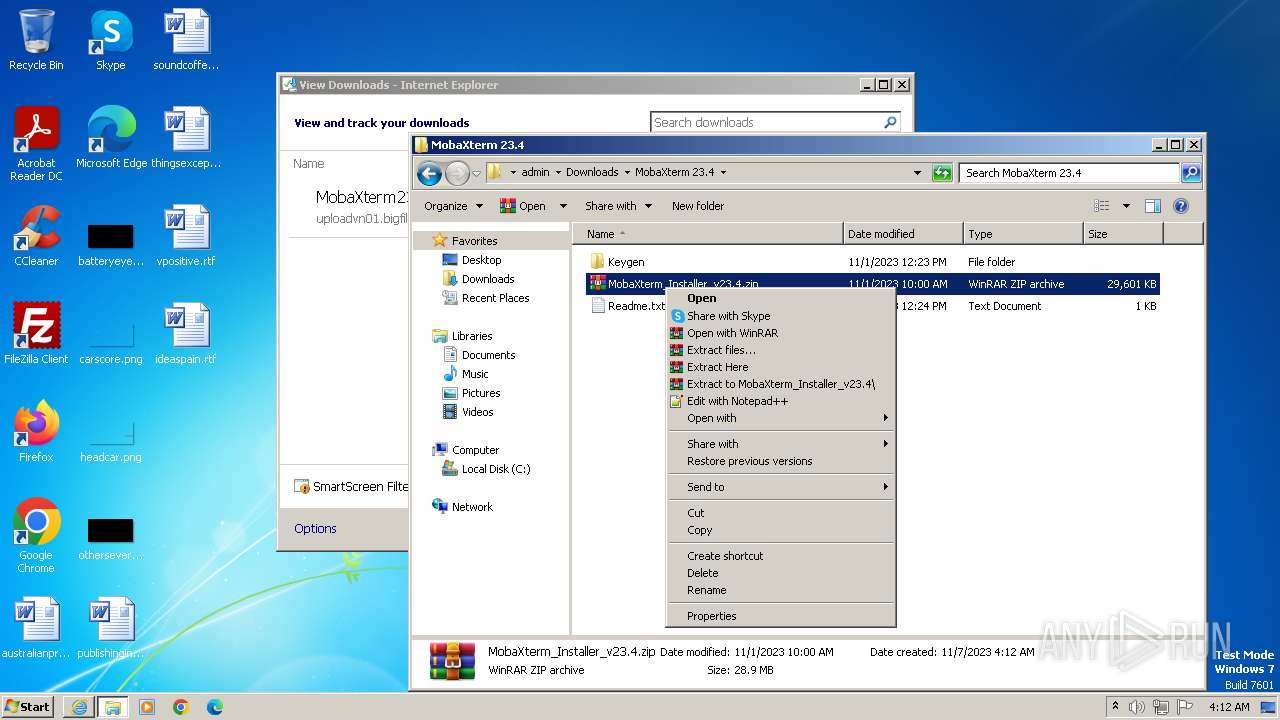Click the Start button

point(27,707)
